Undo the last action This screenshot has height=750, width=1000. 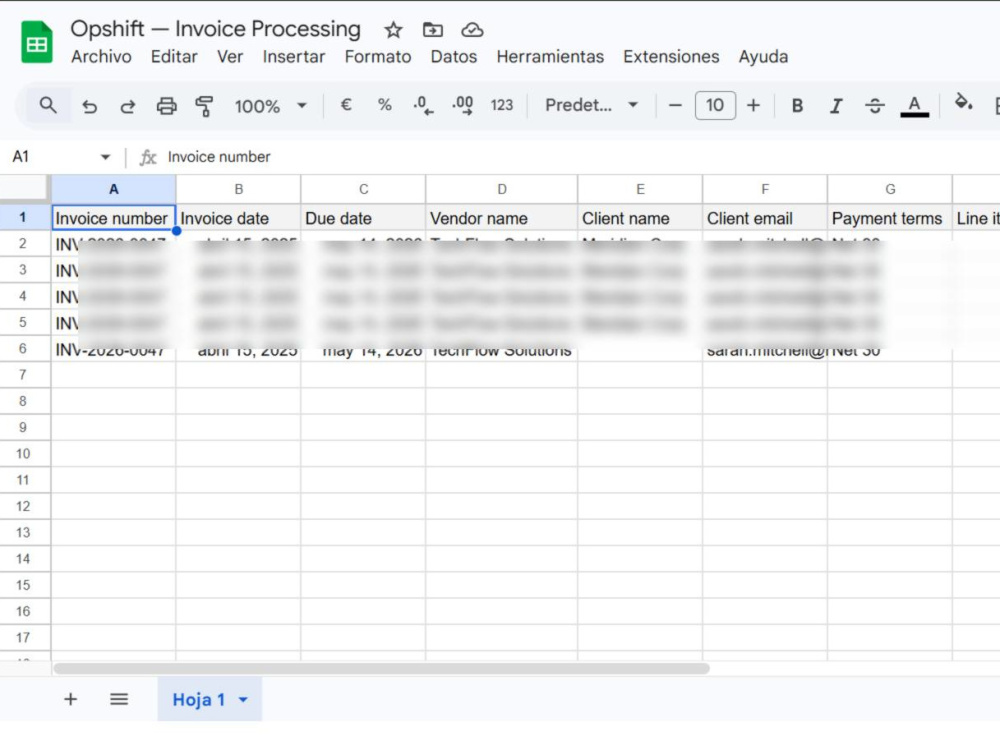pyautogui.click(x=89, y=106)
